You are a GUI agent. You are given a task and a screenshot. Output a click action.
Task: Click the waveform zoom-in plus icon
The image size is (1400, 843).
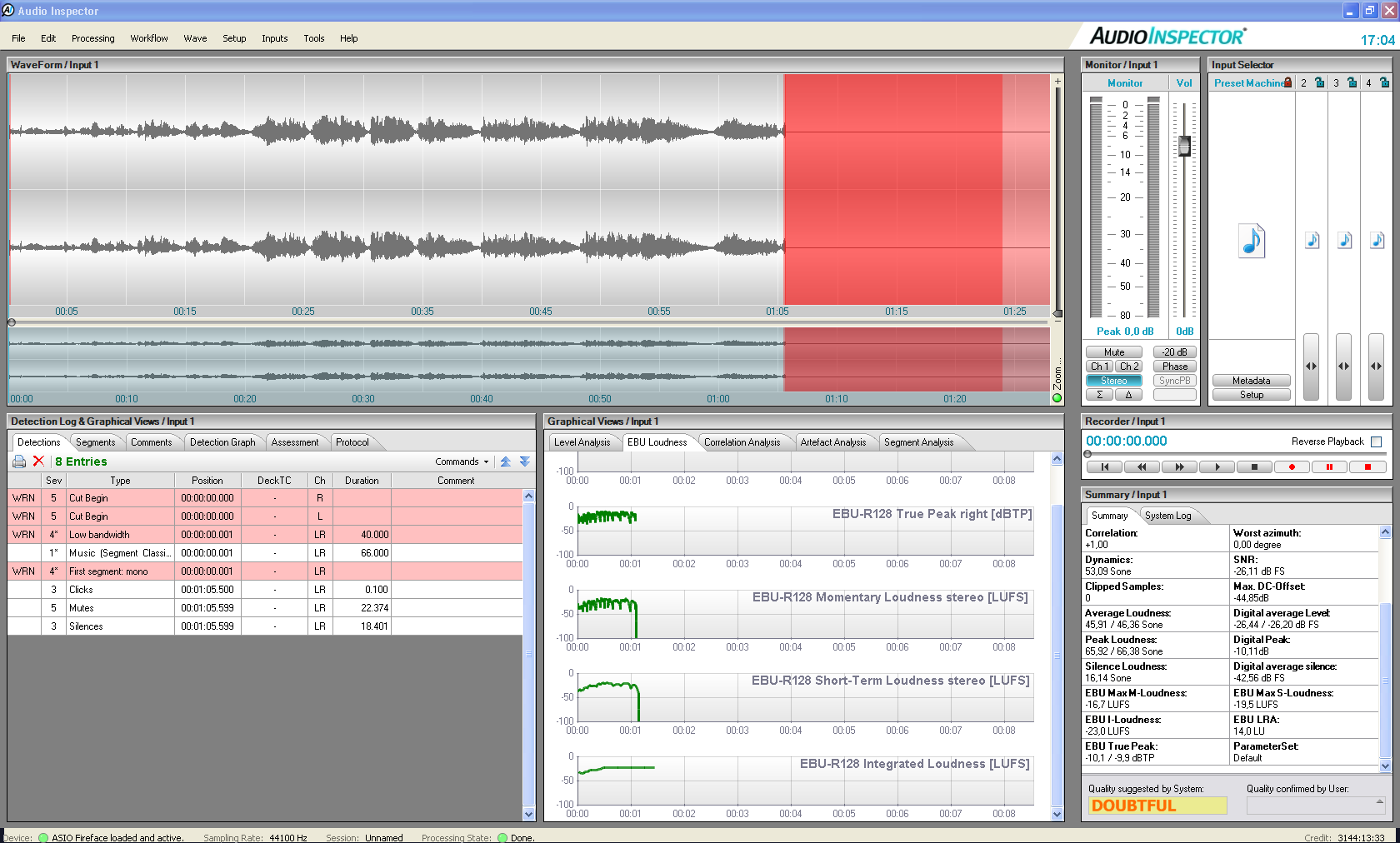point(1057,82)
